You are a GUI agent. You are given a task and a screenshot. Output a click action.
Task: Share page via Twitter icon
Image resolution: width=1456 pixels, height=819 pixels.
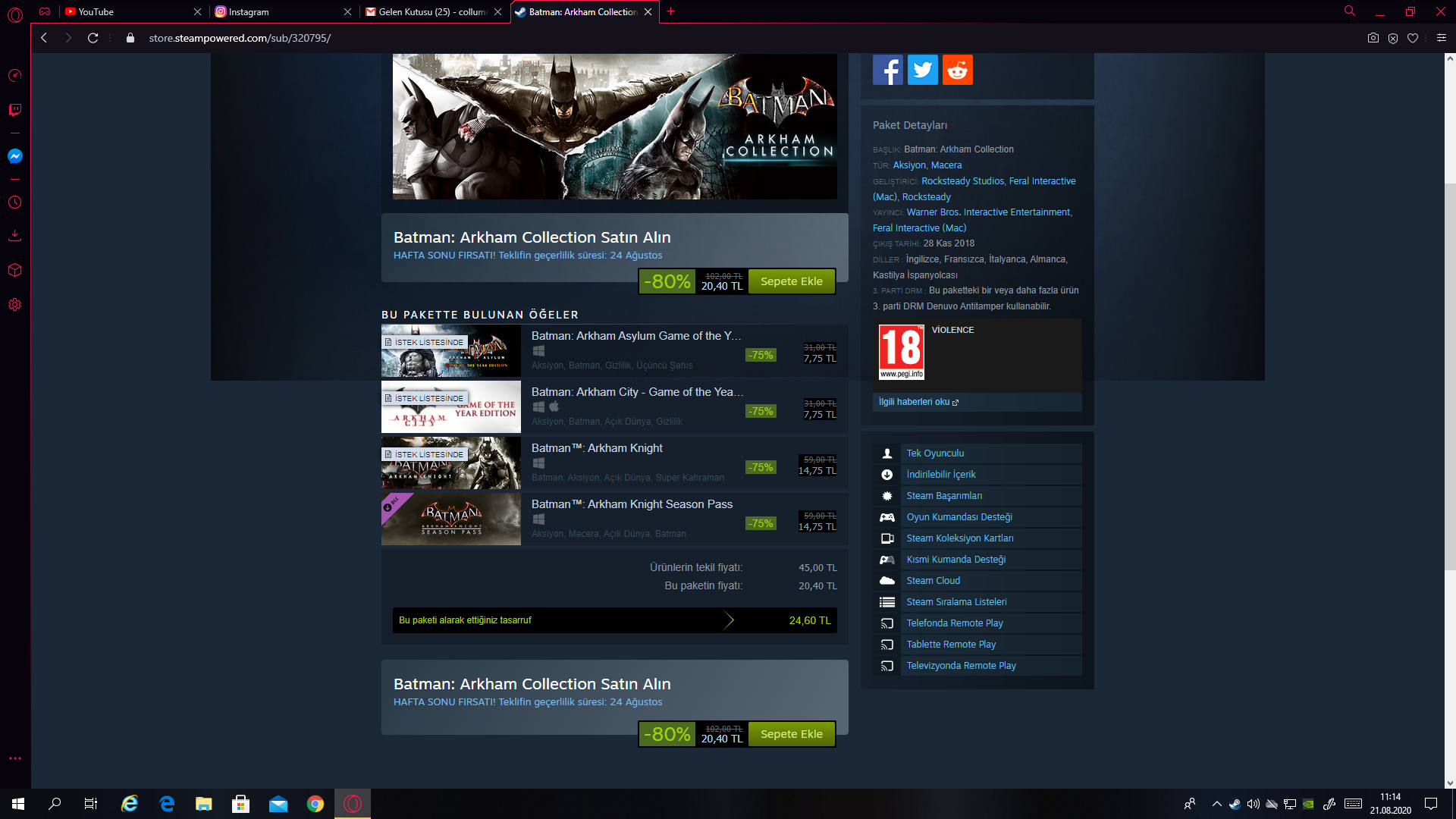[x=922, y=70]
